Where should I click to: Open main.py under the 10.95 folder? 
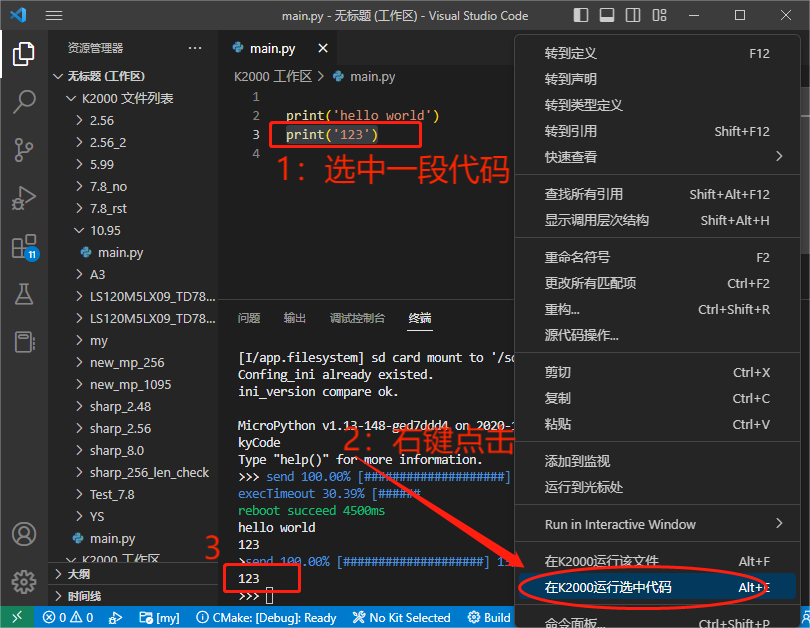(x=134, y=253)
